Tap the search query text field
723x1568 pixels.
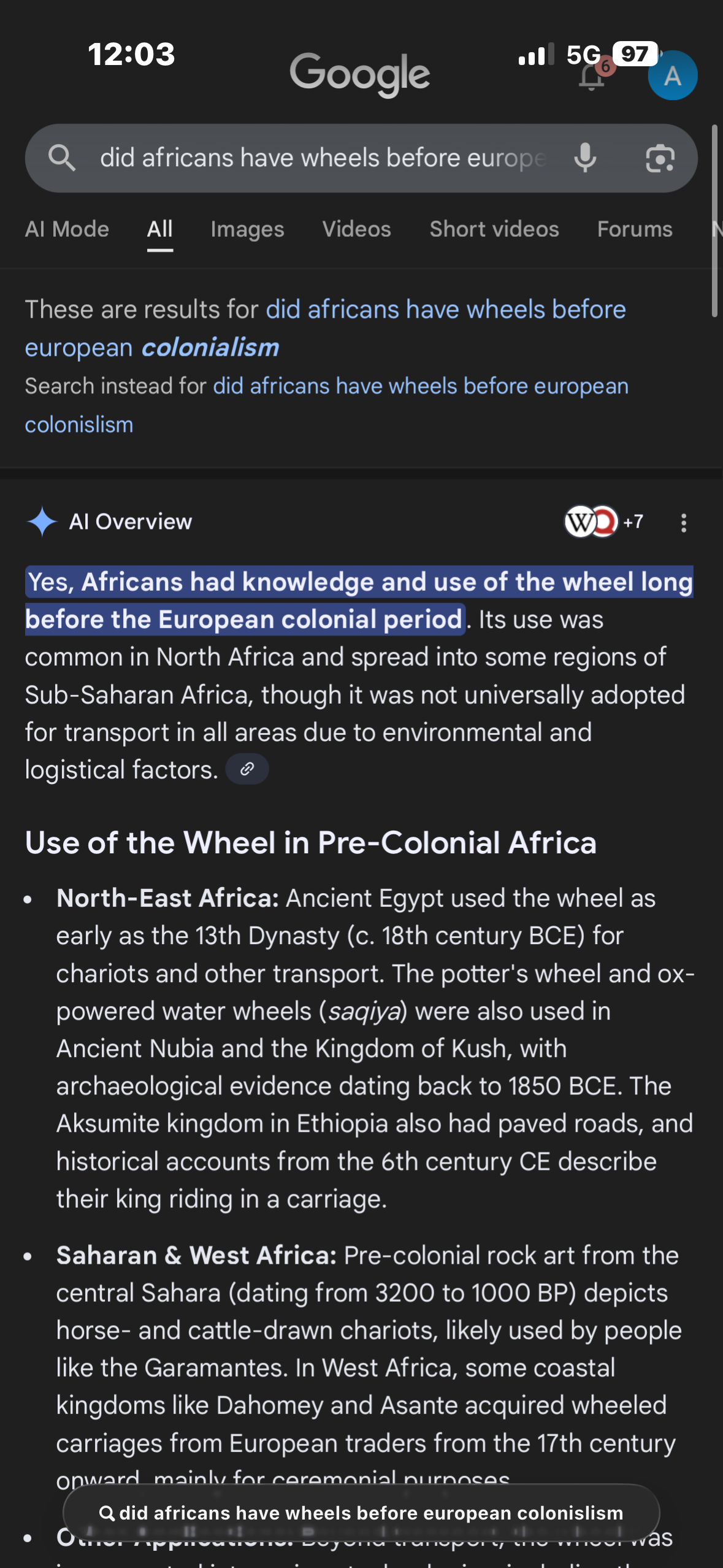point(323,158)
